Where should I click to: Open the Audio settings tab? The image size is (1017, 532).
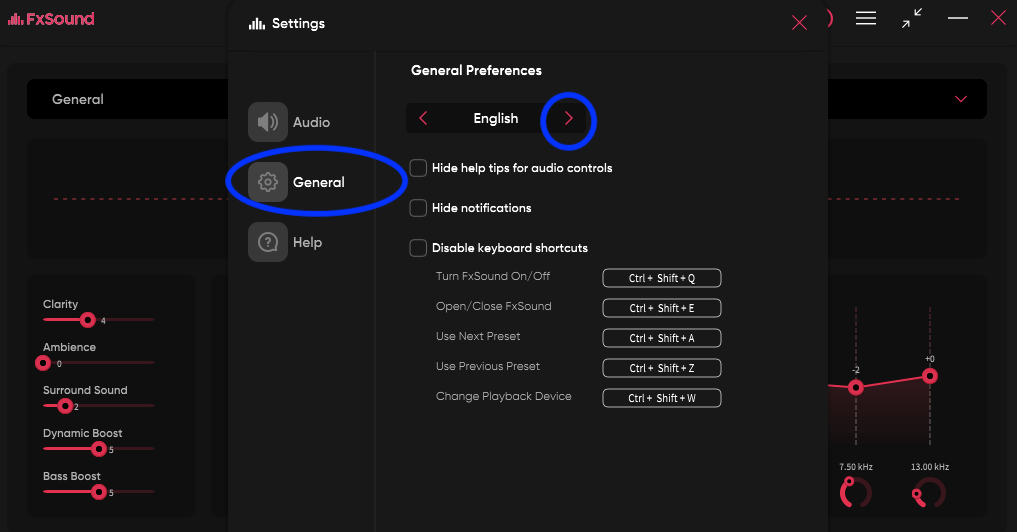click(x=310, y=122)
